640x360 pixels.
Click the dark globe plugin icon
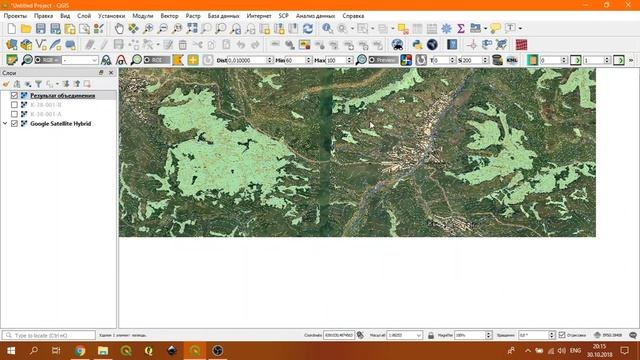(432, 44)
